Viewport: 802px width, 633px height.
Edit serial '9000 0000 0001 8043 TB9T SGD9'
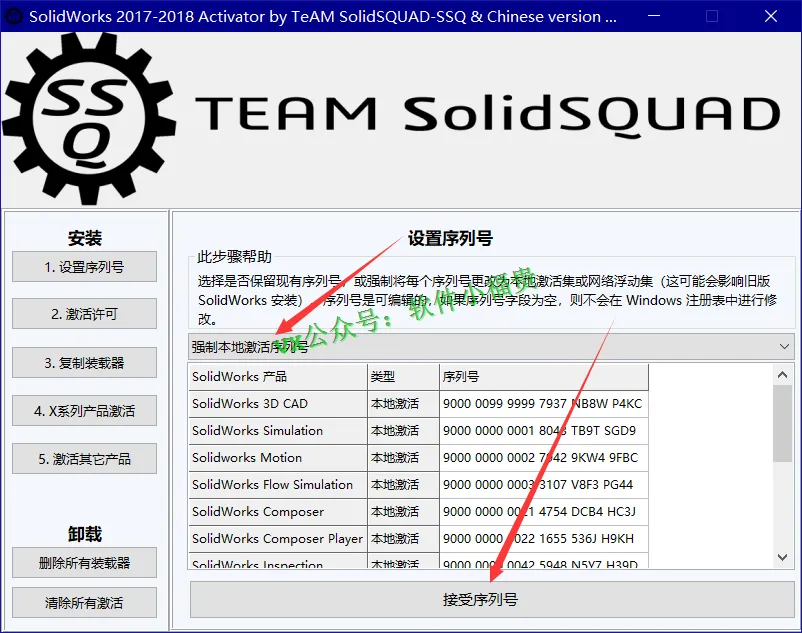(x=544, y=431)
